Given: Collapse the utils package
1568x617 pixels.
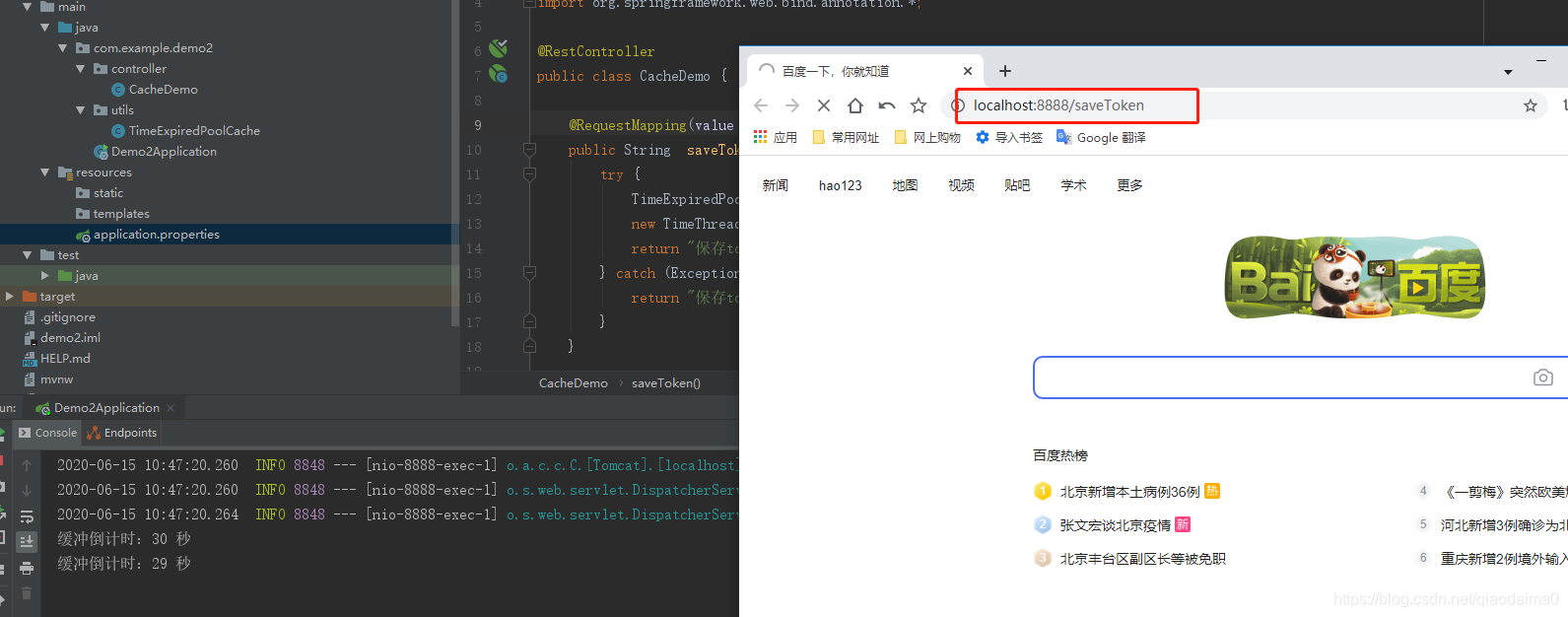Looking at the screenshot, I should (81, 110).
